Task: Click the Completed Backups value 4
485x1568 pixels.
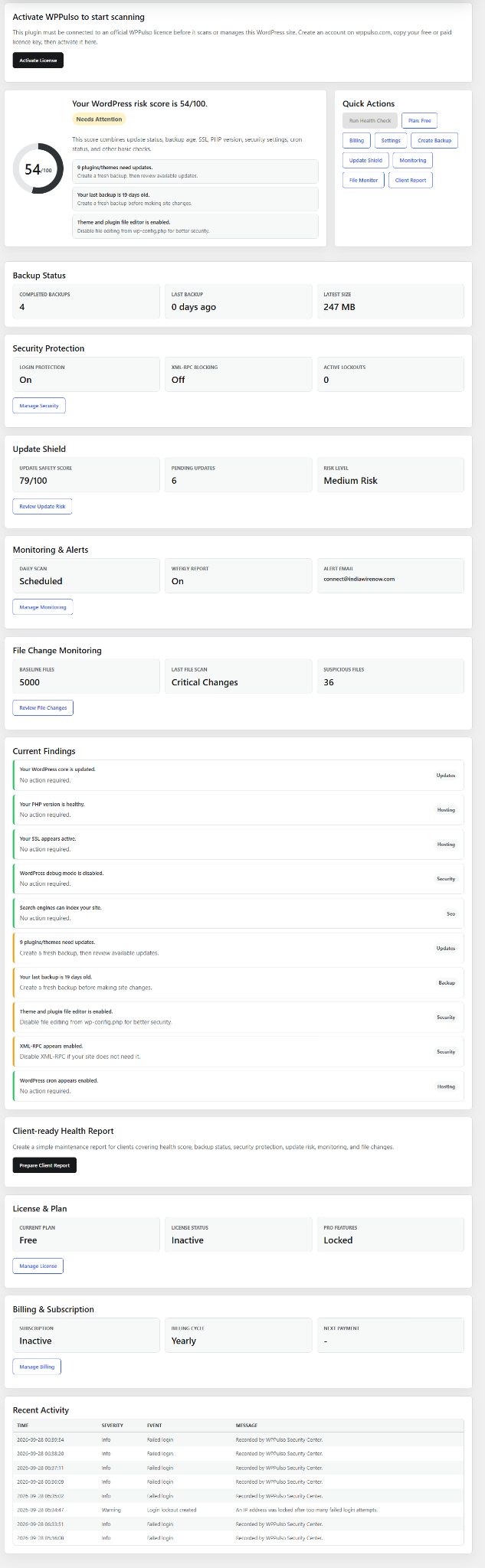Action: click(x=22, y=307)
